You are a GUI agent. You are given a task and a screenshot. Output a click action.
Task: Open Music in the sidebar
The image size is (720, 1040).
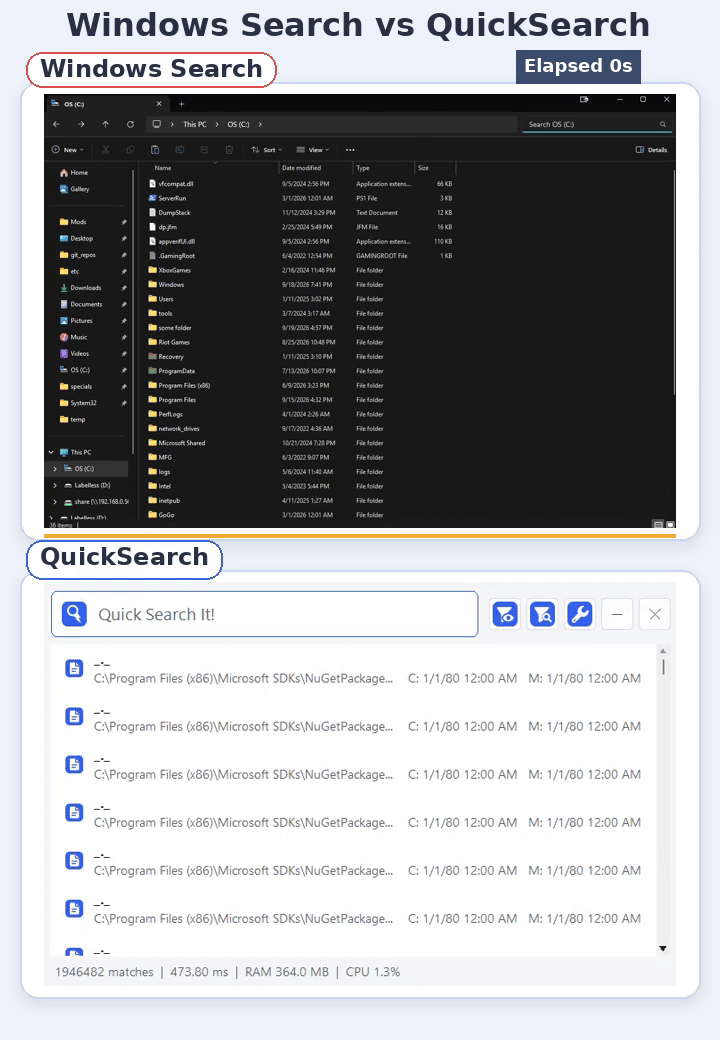74,337
